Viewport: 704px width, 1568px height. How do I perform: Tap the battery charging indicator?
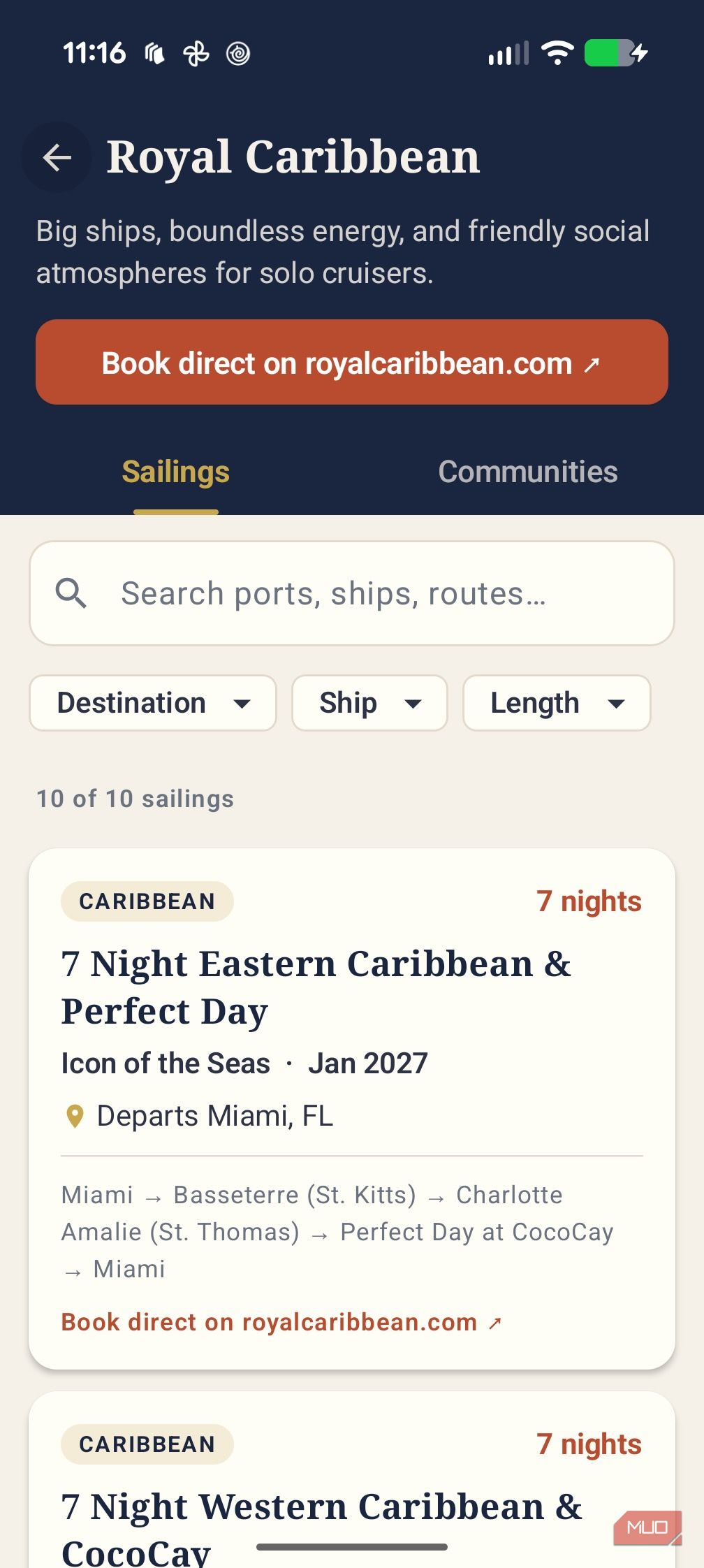pos(616,53)
